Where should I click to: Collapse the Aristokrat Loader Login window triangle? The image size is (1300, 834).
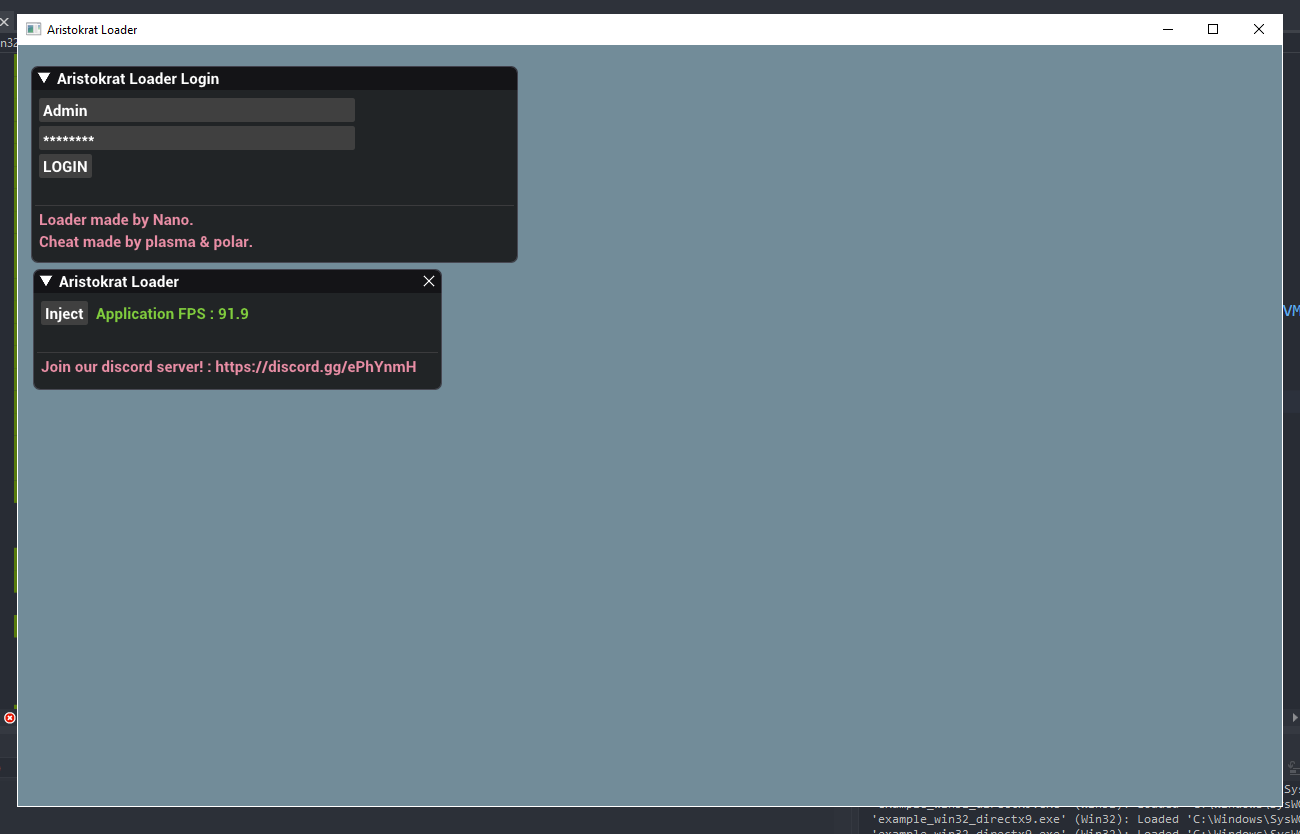coord(43,77)
